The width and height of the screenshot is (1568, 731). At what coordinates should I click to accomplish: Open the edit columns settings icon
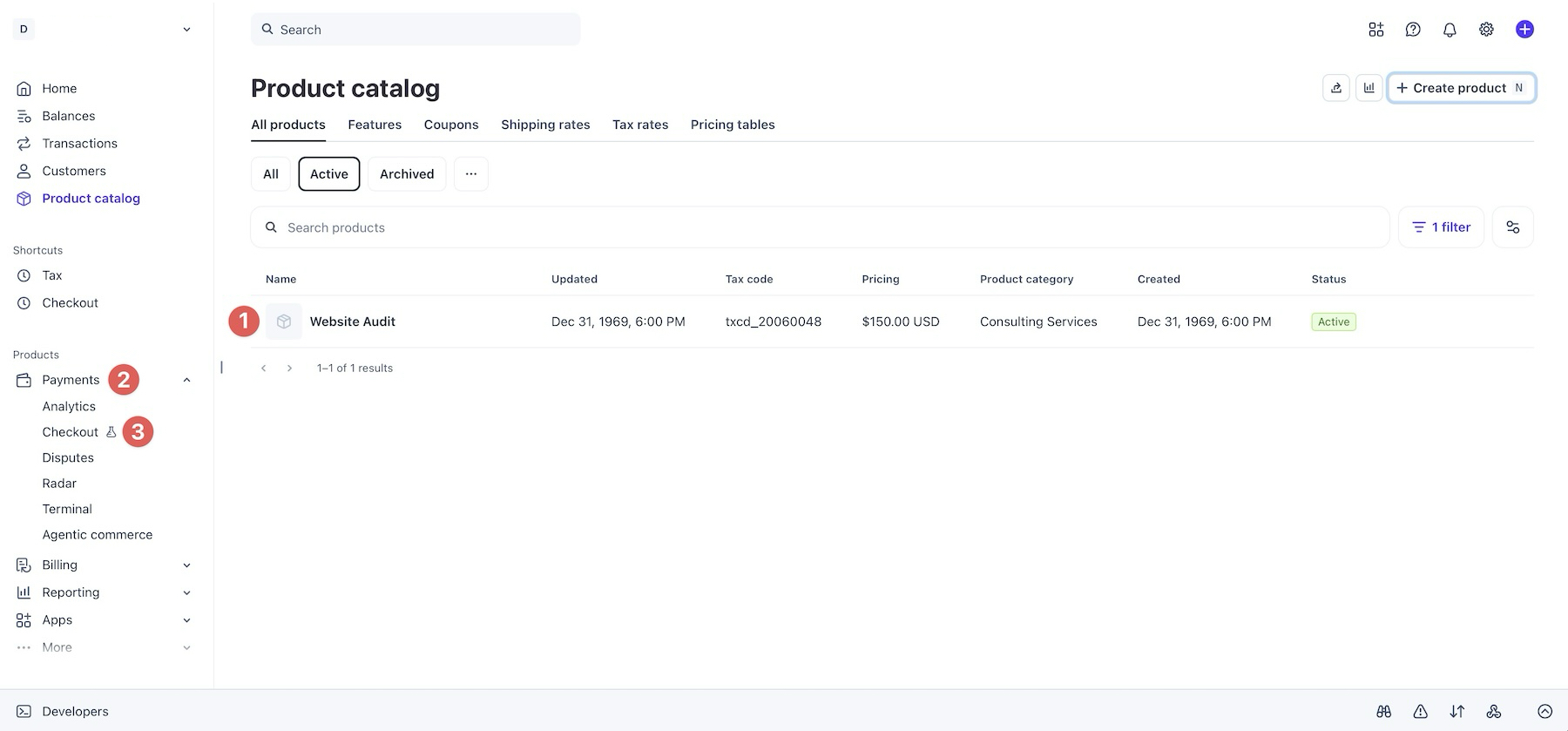pyautogui.click(x=1513, y=227)
